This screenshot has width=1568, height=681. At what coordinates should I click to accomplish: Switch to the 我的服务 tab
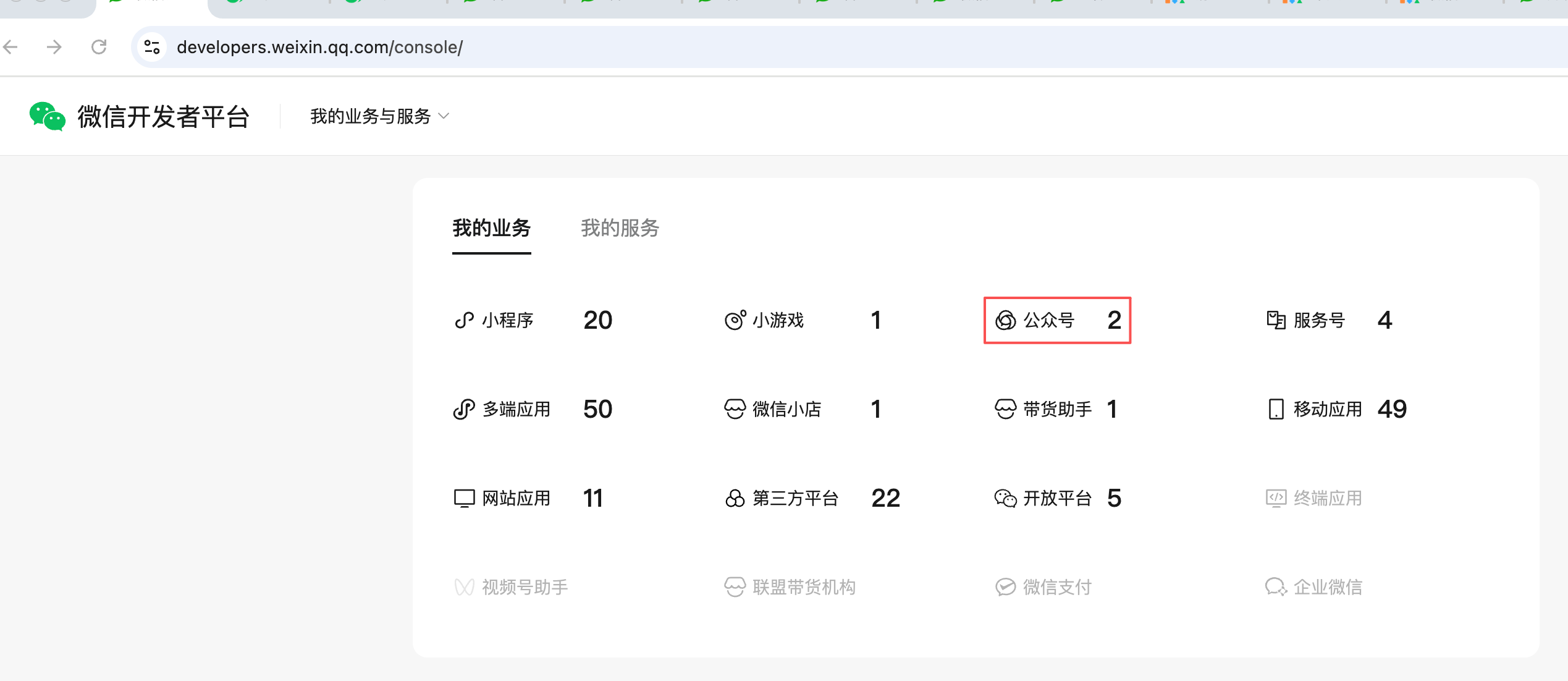(620, 228)
